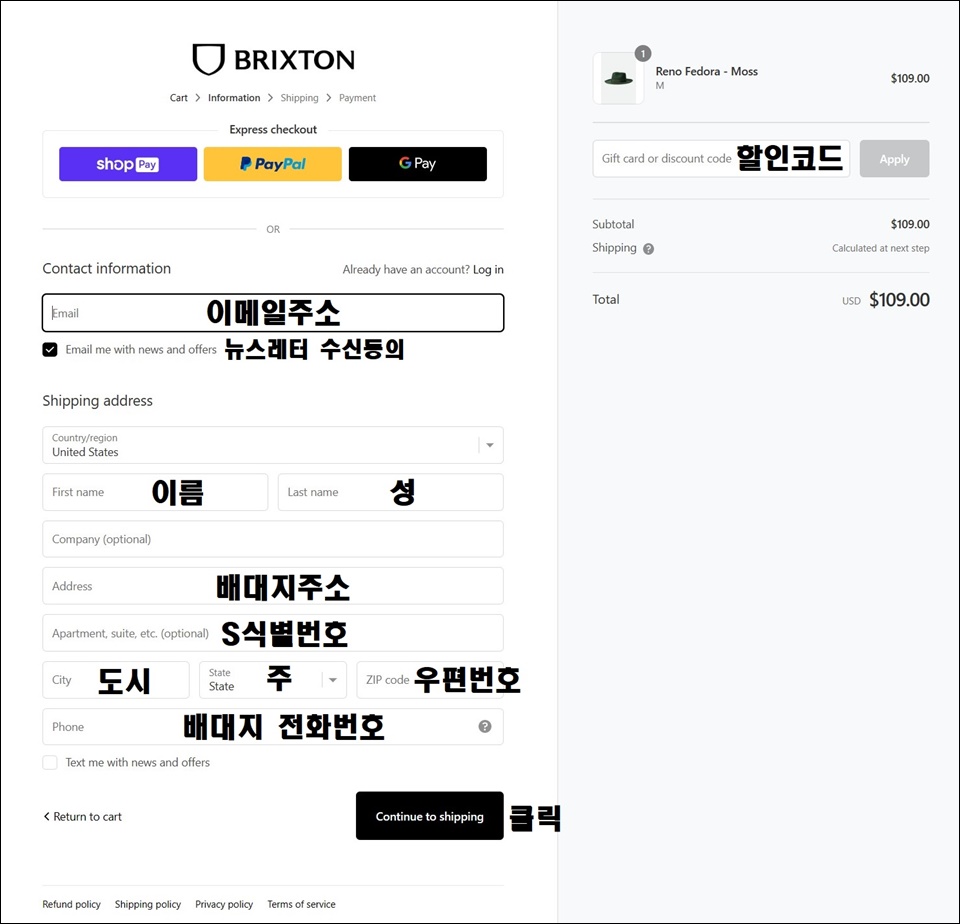Click the Last name field
This screenshot has width=960, height=924.
pyautogui.click(x=391, y=492)
